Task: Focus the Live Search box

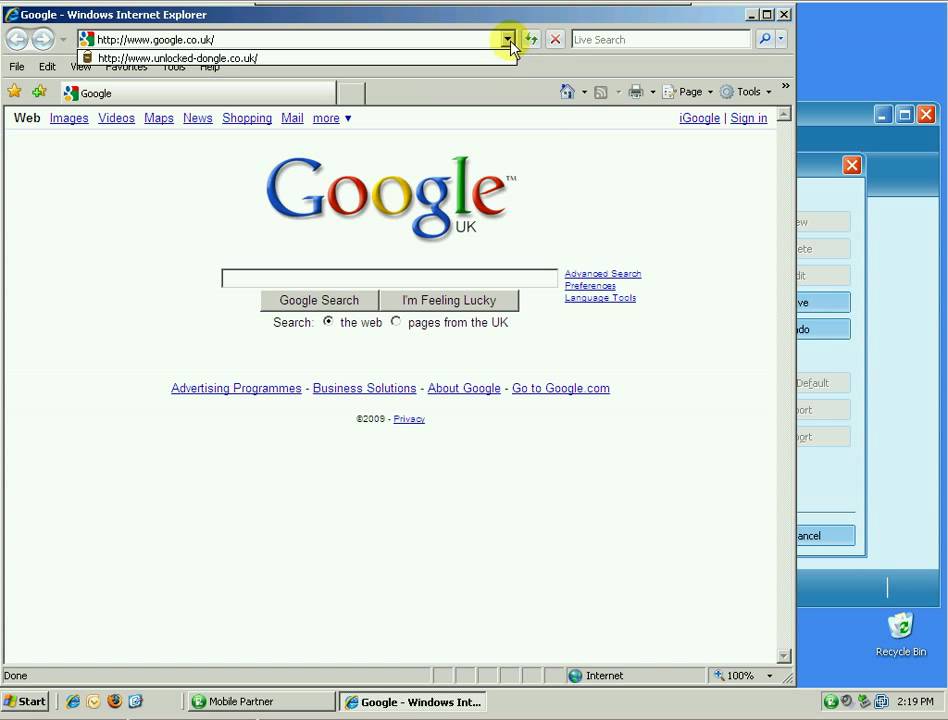Action: click(660, 39)
